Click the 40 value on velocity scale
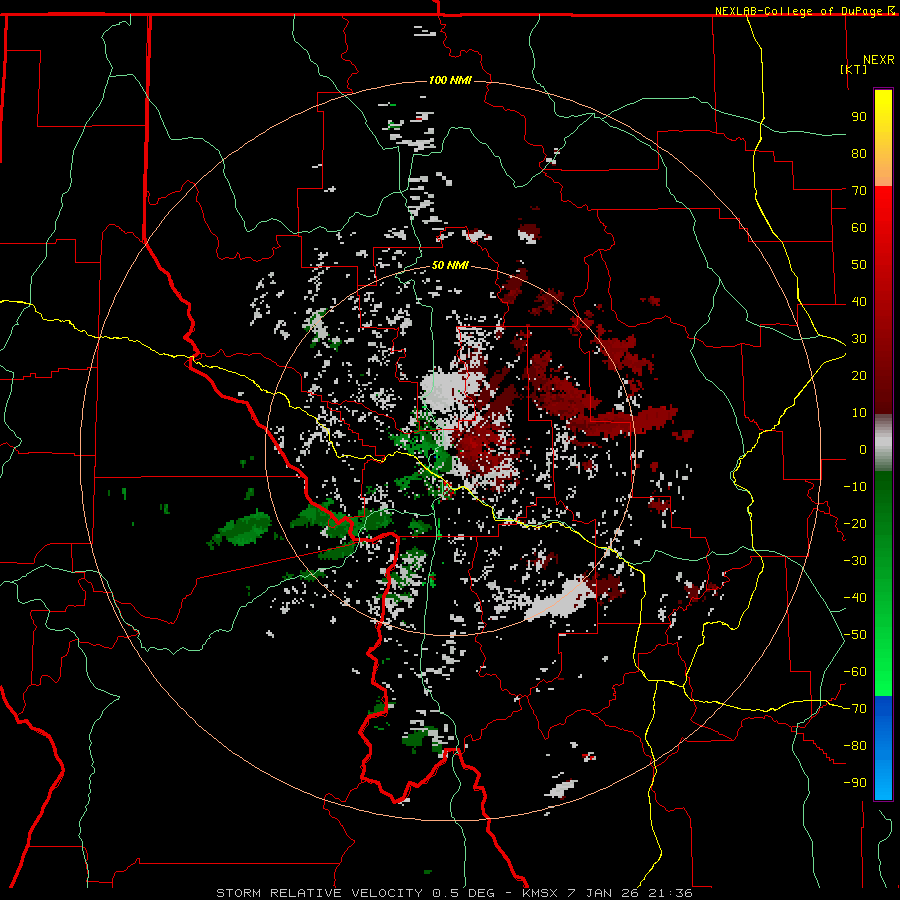Screen dimensions: 900x900 point(859,302)
